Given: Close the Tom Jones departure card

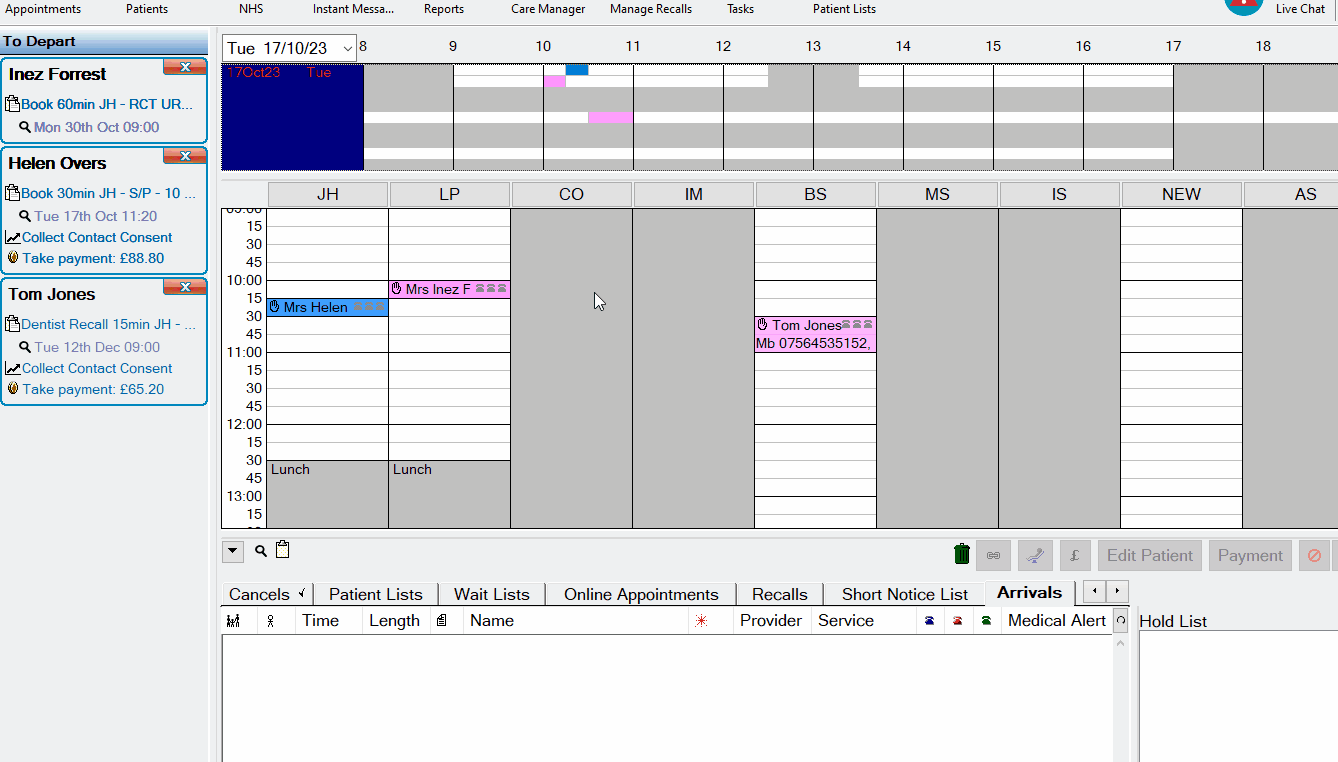Looking at the screenshot, I should click(x=185, y=287).
